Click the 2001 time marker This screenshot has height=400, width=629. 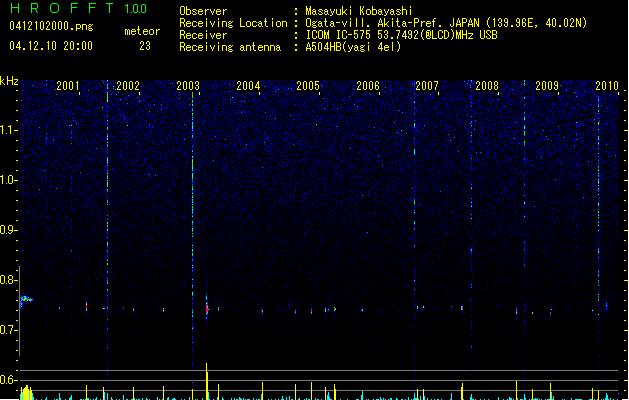(x=68, y=85)
